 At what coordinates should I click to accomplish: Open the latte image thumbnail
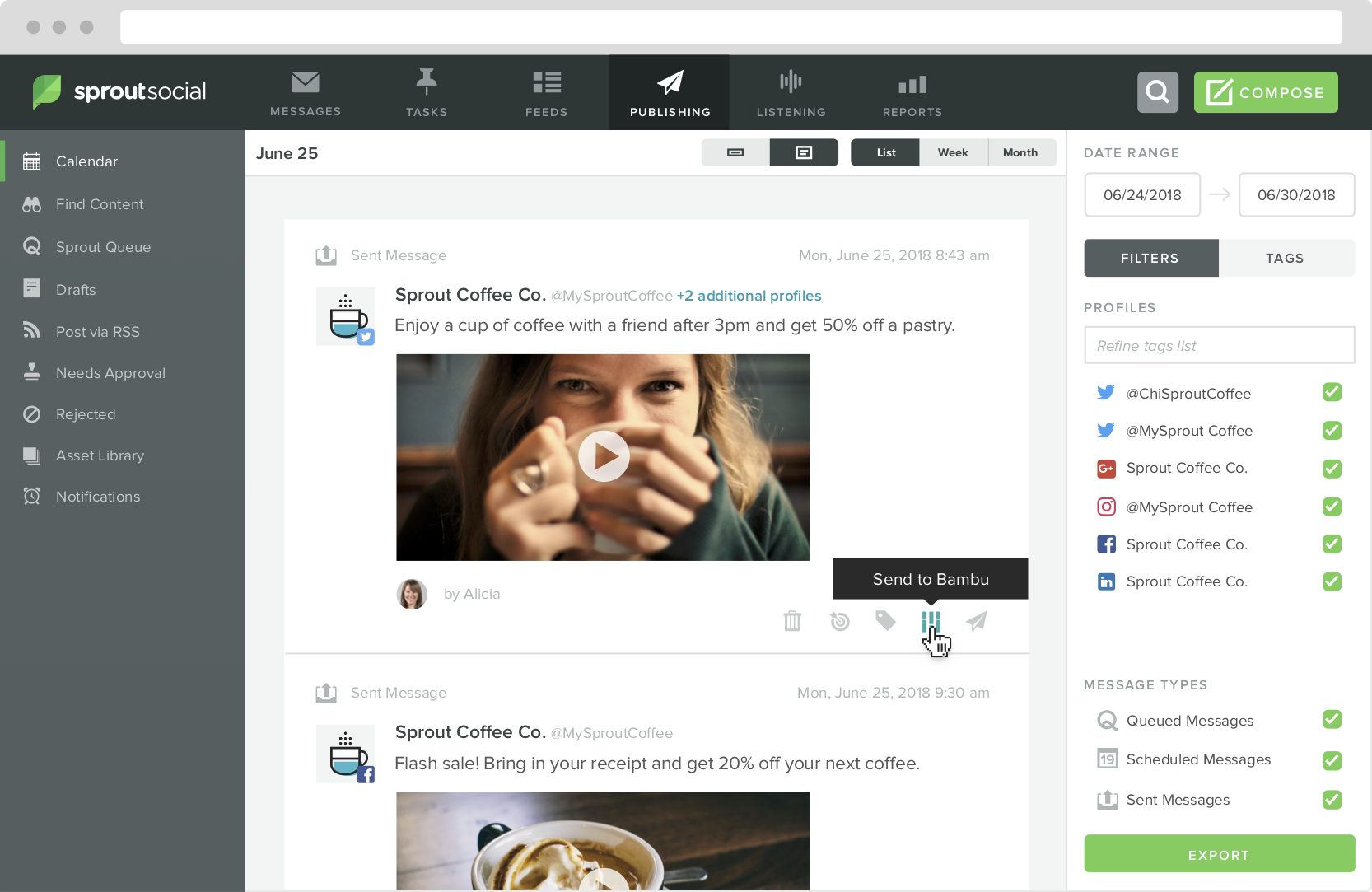point(603,841)
